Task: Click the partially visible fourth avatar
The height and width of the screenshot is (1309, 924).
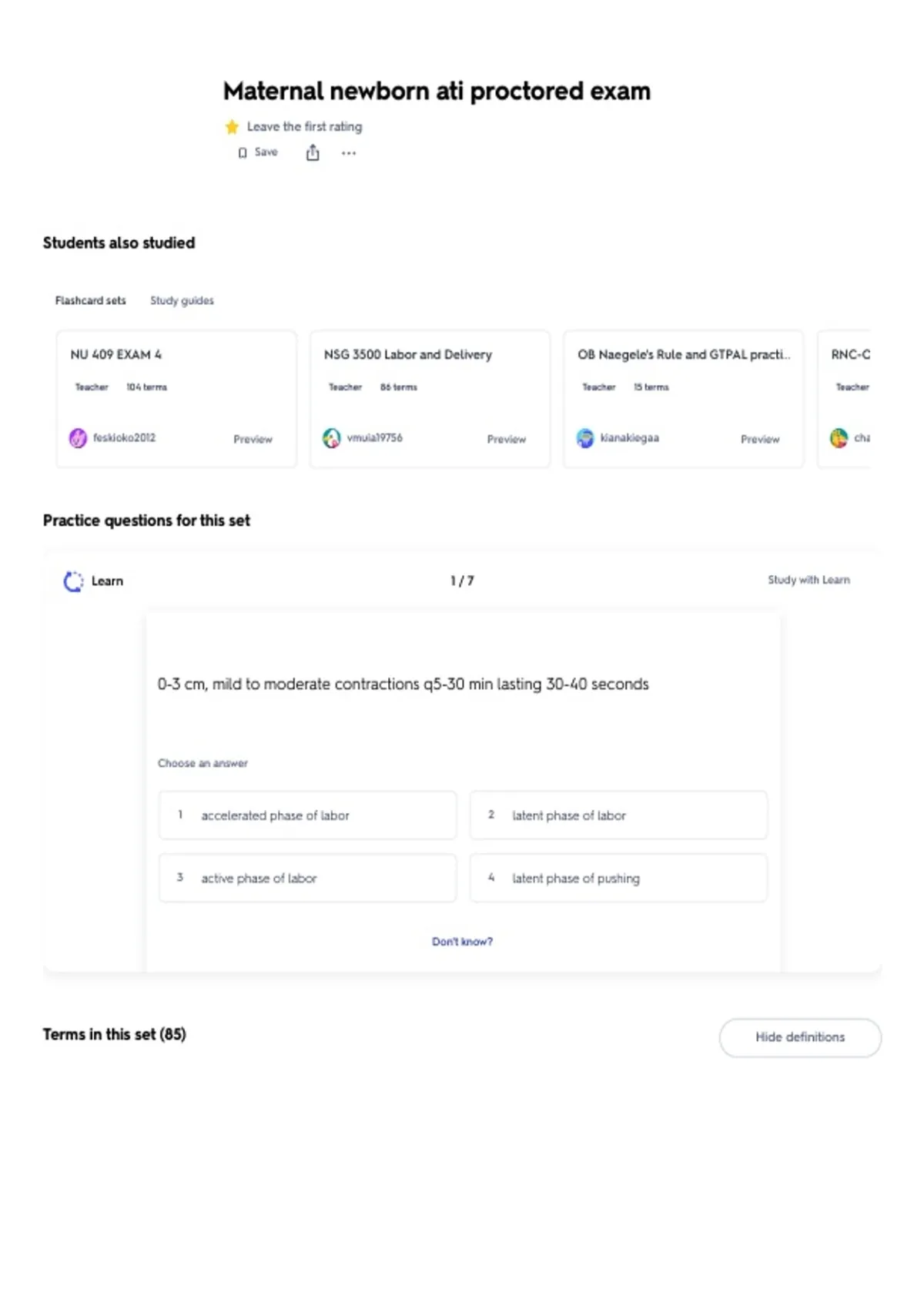Action: [839, 438]
